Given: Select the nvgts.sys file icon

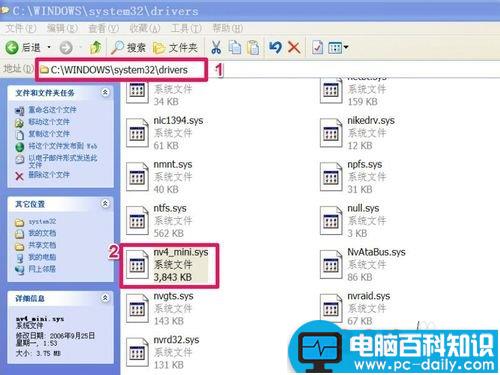Looking at the screenshot, I should (x=137, y=308).
